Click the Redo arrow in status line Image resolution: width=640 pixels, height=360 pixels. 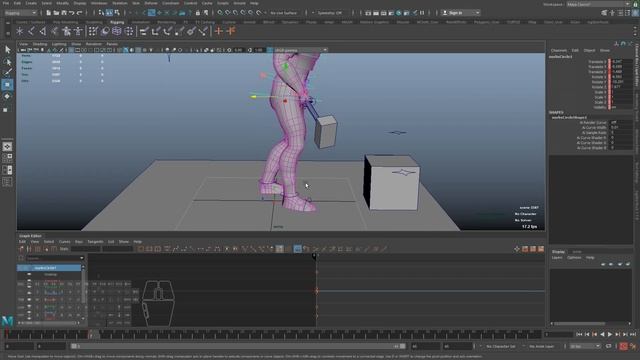(x=80, y=13)
